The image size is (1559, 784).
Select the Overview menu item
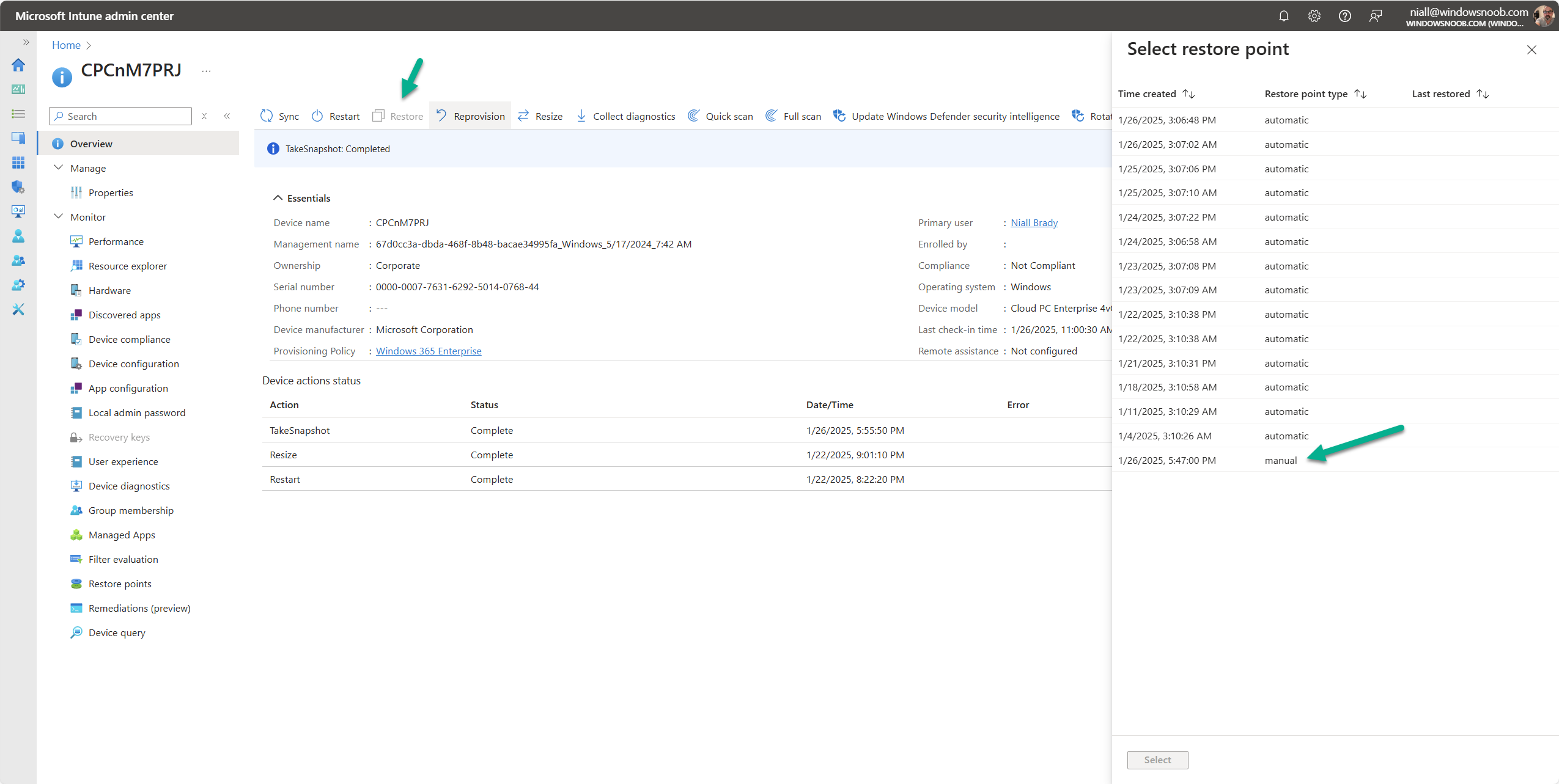(138, 144)
